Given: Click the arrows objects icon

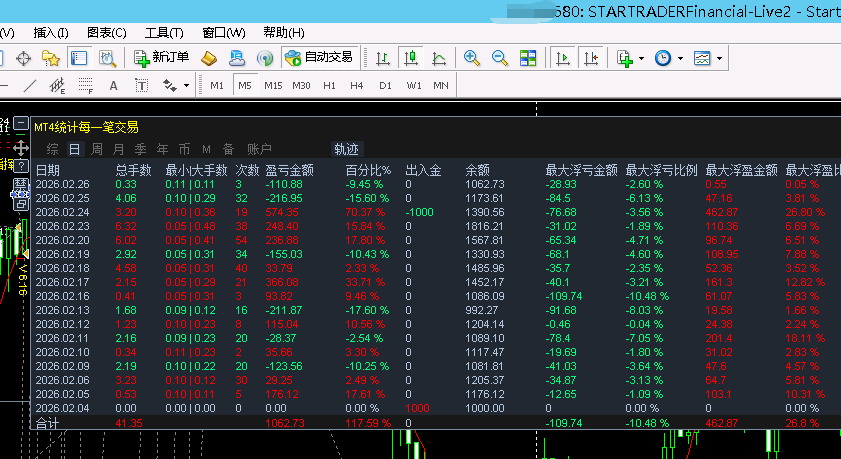Looking at the screenshot, I should pos(169,85).
